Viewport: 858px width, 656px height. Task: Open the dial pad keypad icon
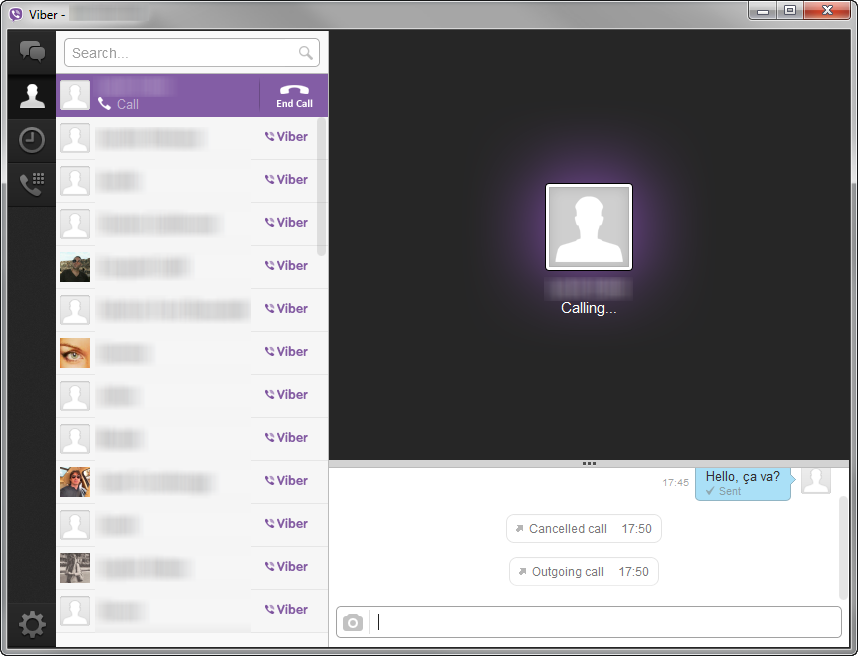(32, 184)
